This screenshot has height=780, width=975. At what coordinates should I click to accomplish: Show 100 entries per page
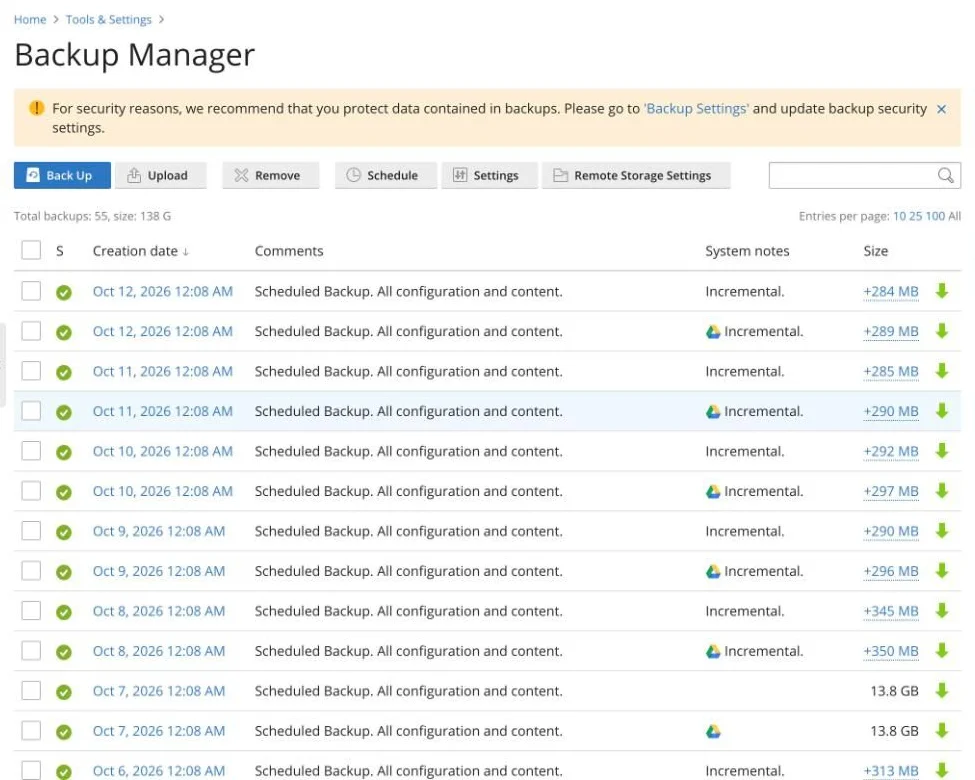[x=935, y=216]
